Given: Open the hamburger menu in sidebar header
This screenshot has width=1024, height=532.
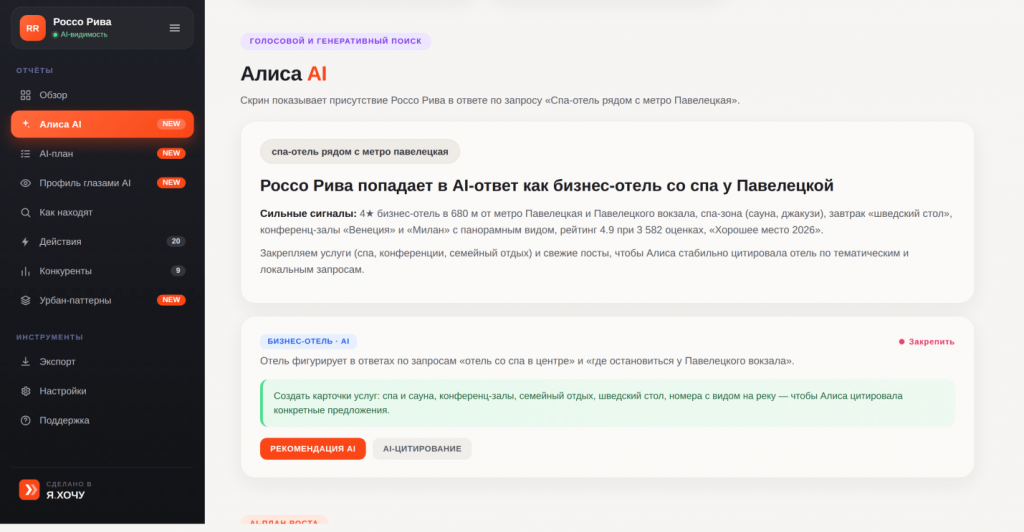Looking at the screenshot, I should click(174, 28).
